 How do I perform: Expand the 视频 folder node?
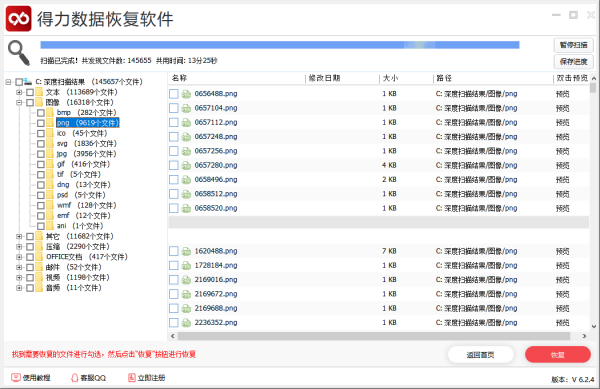[x=19, y=277]
